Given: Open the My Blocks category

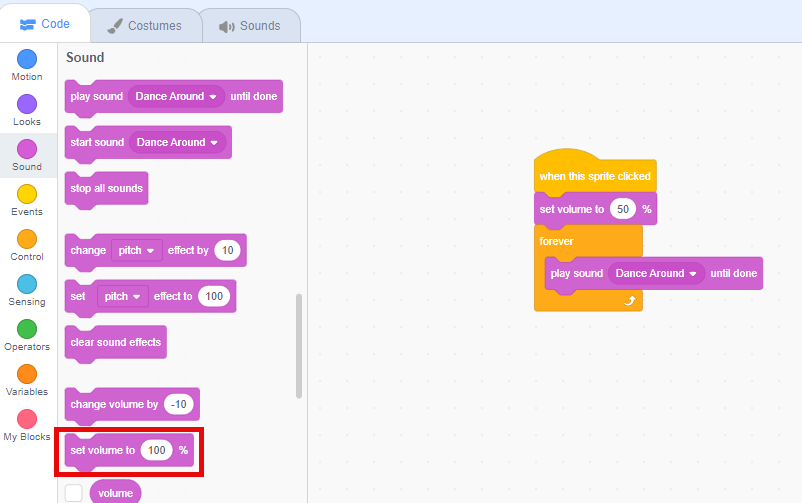Looking at the screenshot, I should click(x=27, y=419).
